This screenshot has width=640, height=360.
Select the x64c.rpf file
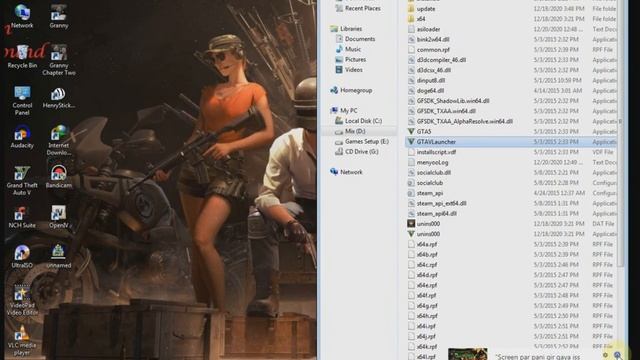click(422, 264)
